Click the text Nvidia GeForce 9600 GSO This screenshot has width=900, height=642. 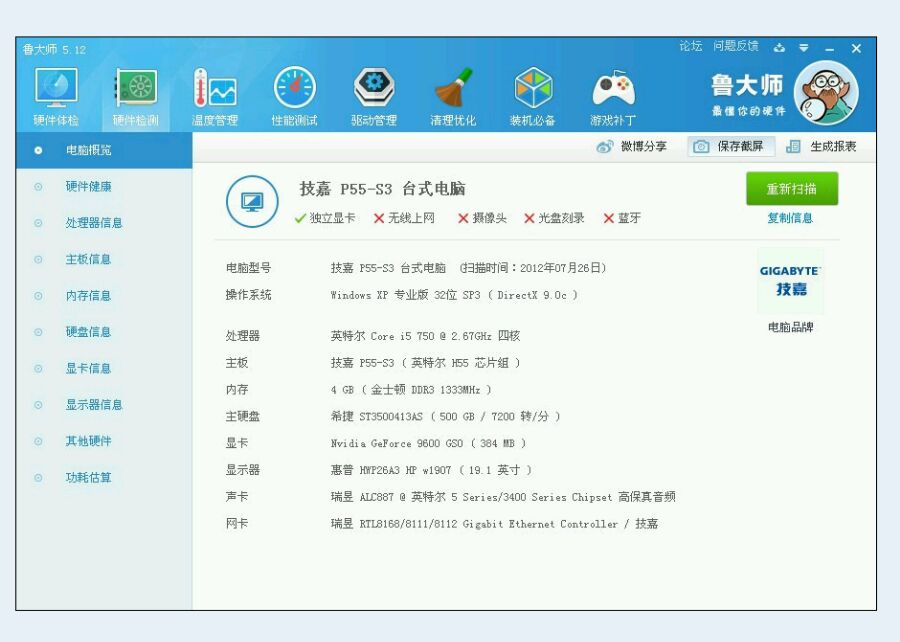pyautogui.click(x=397, y=443)
